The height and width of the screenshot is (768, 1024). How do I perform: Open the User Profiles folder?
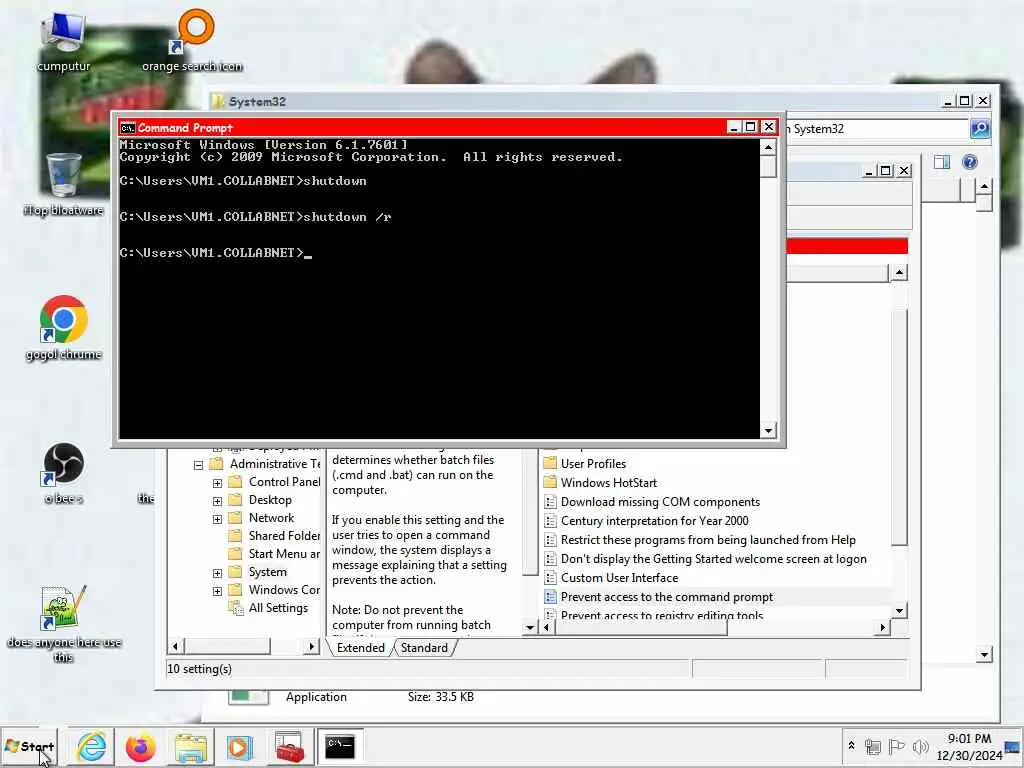click(x=585, y=464)
